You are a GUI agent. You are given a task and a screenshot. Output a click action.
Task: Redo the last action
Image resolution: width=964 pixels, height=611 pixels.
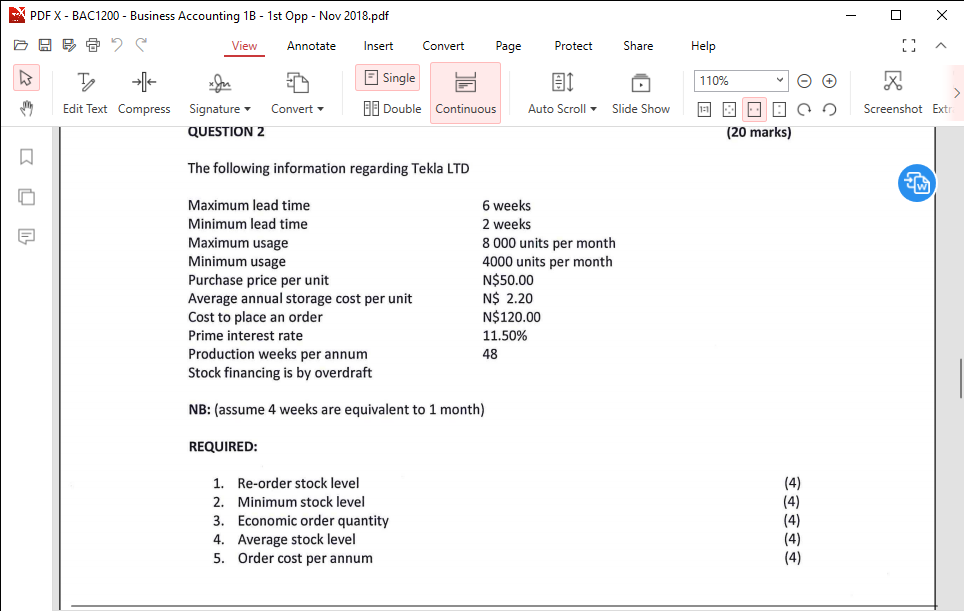coord(141,45)
